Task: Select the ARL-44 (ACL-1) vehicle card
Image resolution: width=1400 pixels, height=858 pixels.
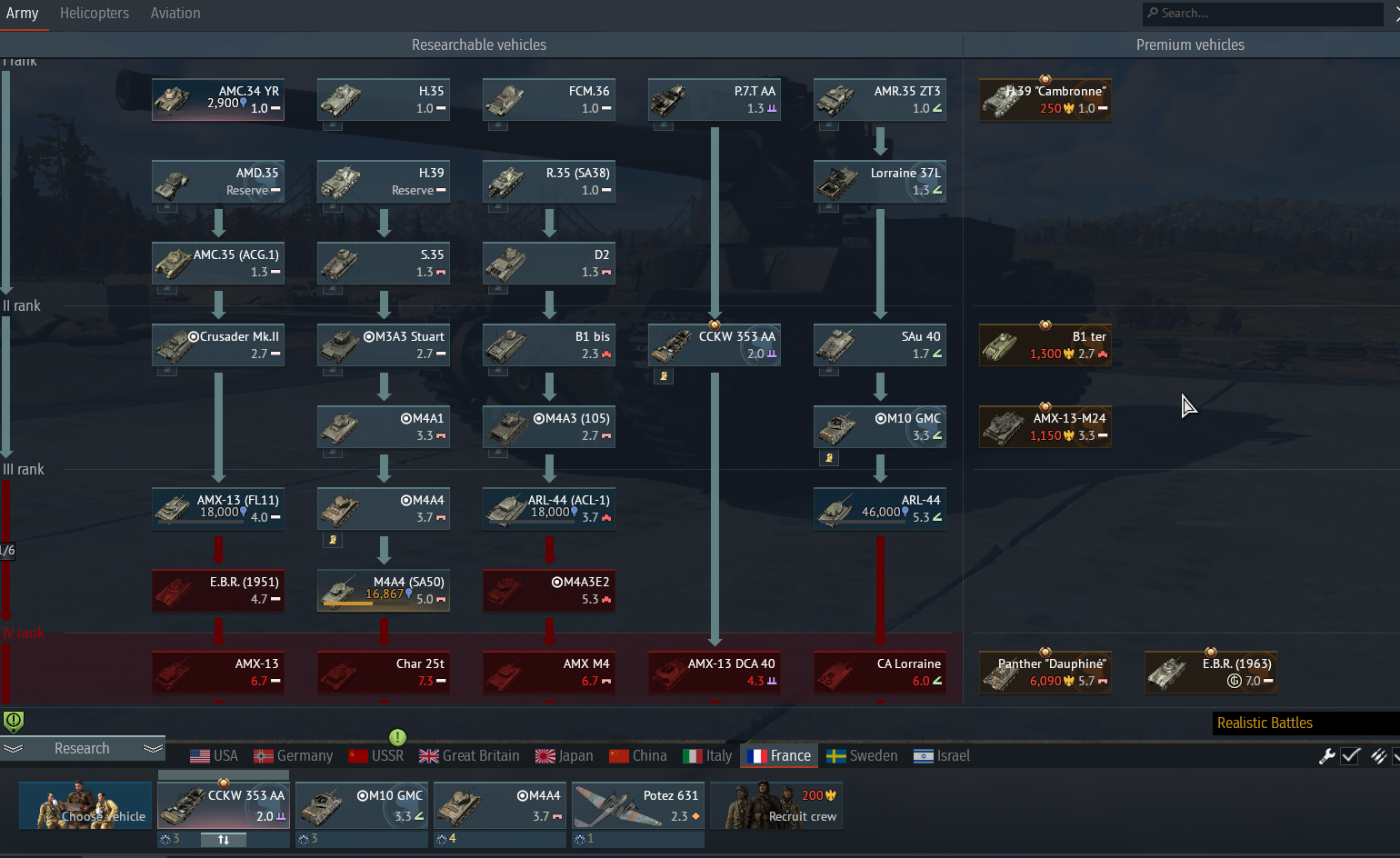Action: click(549, 509)
